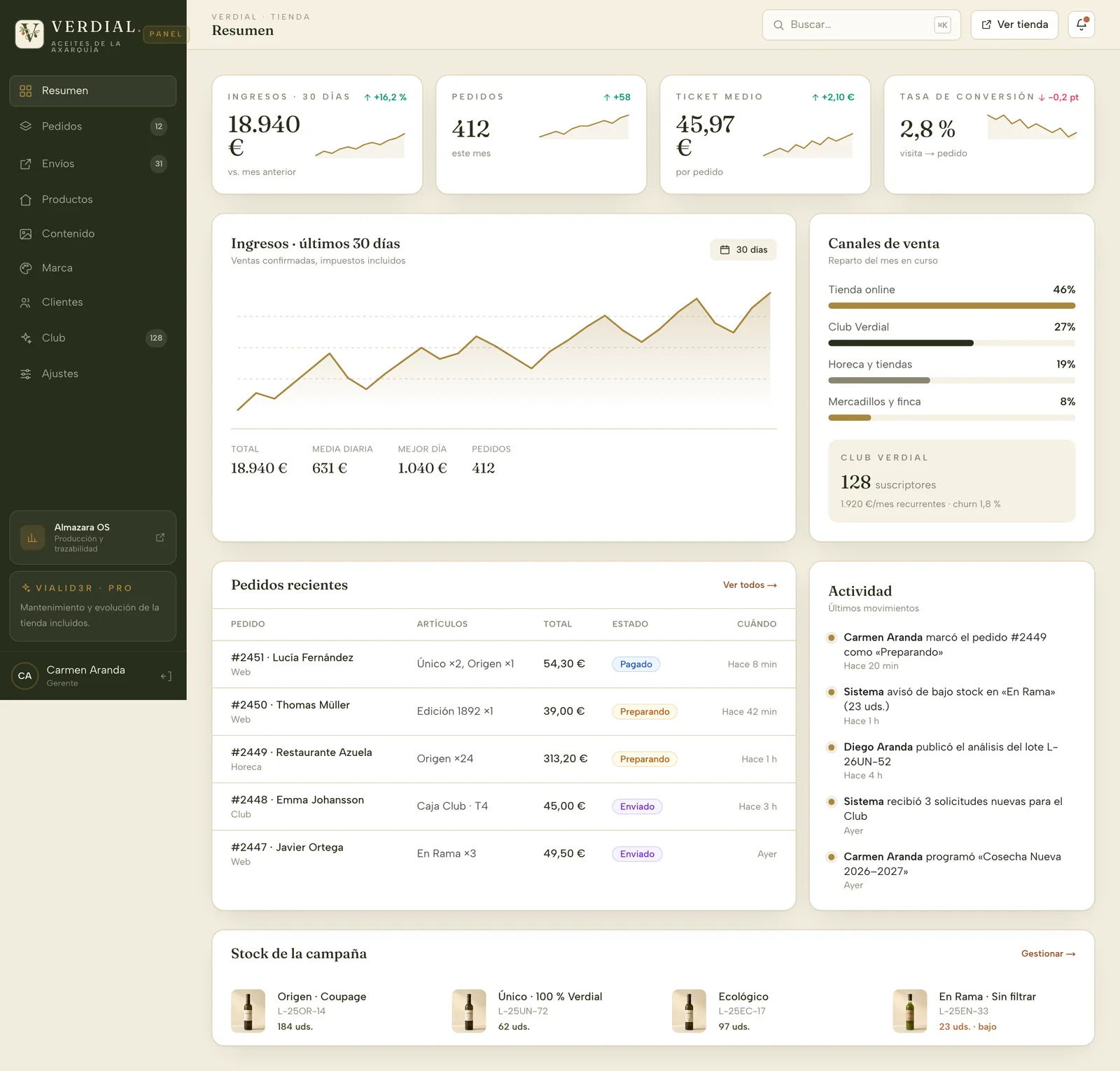Open Clientes in the sidebar
The image size is (1120, 1071).
[x=92, y=302]
